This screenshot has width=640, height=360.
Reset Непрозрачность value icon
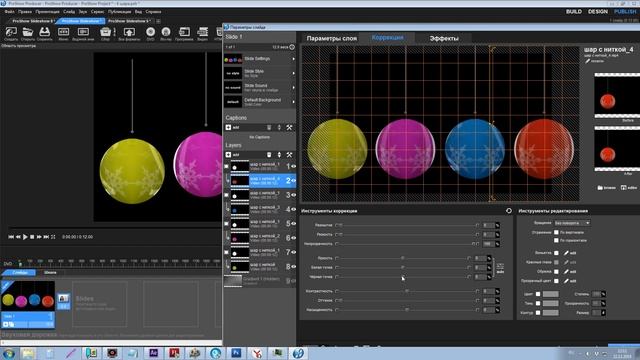click(497, 244)
